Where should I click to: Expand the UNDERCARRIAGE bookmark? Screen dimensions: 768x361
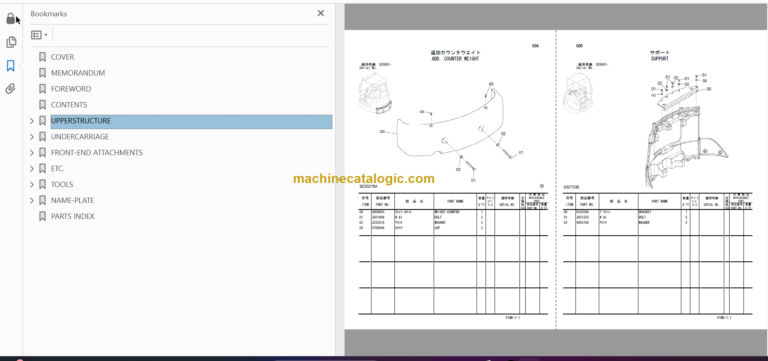32,137
